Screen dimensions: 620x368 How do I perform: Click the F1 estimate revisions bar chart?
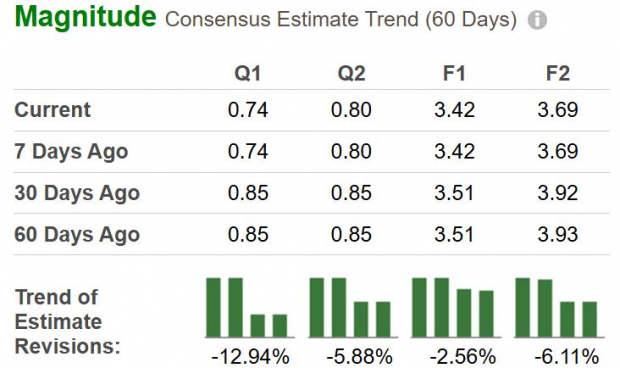(456, 308)
